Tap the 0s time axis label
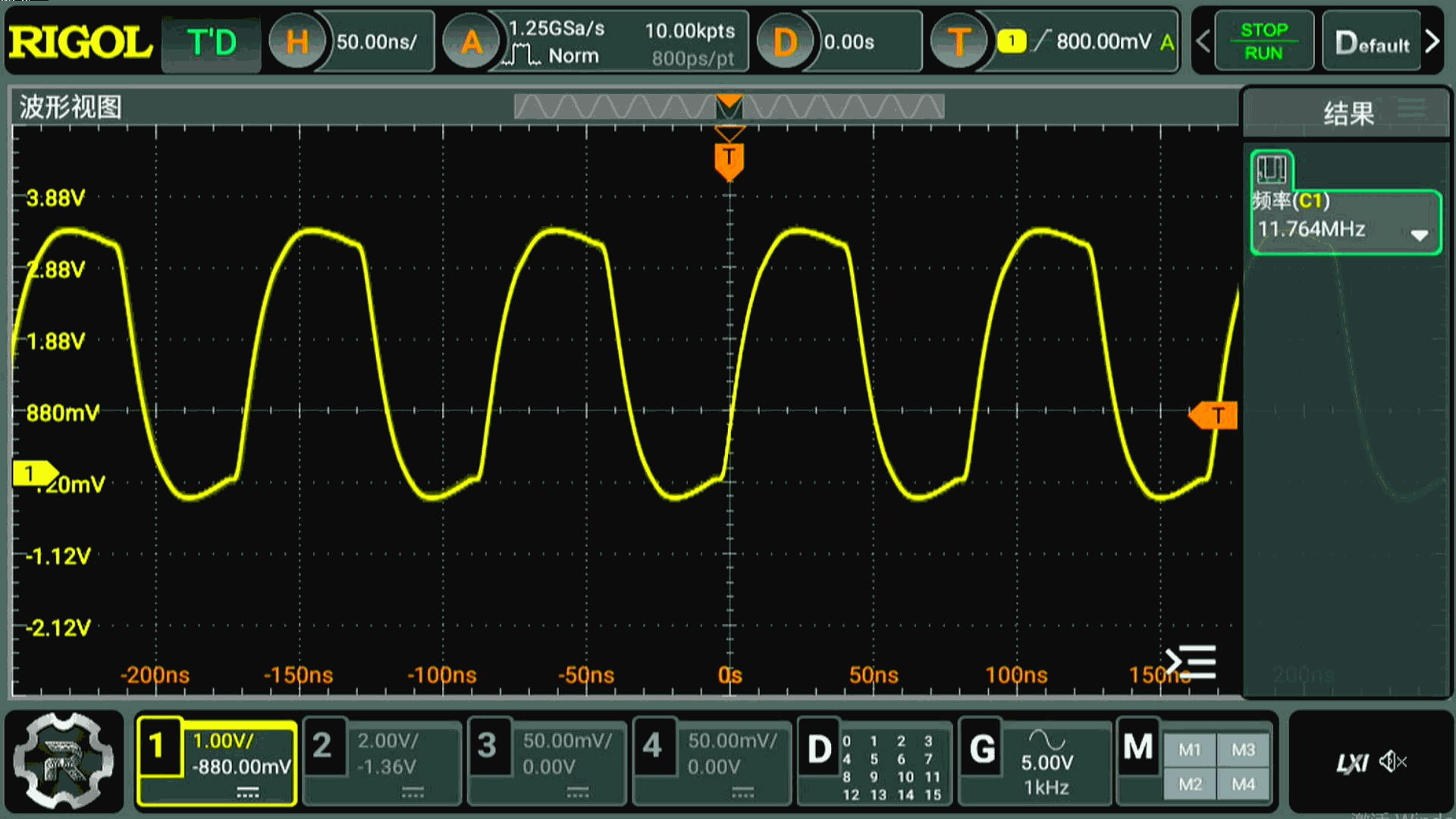Screen dimensions: 1456x819 (x=730, y=675)
